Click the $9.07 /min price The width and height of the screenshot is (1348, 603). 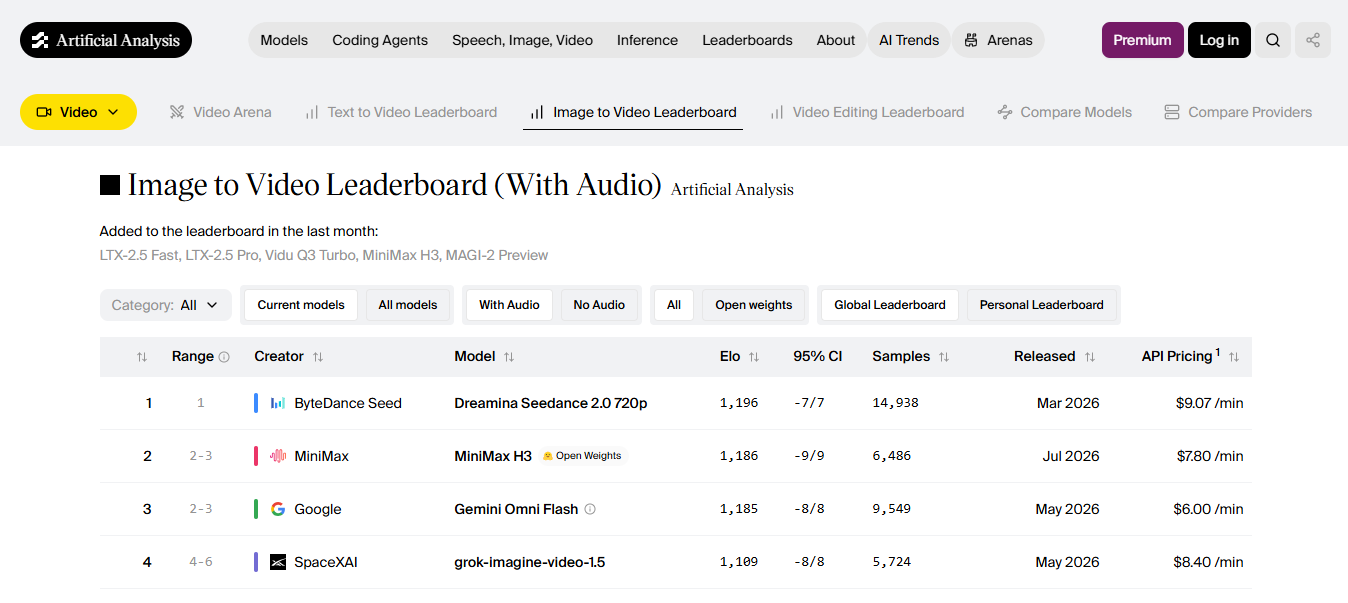pyautogui.click(x=1209, y=403)
